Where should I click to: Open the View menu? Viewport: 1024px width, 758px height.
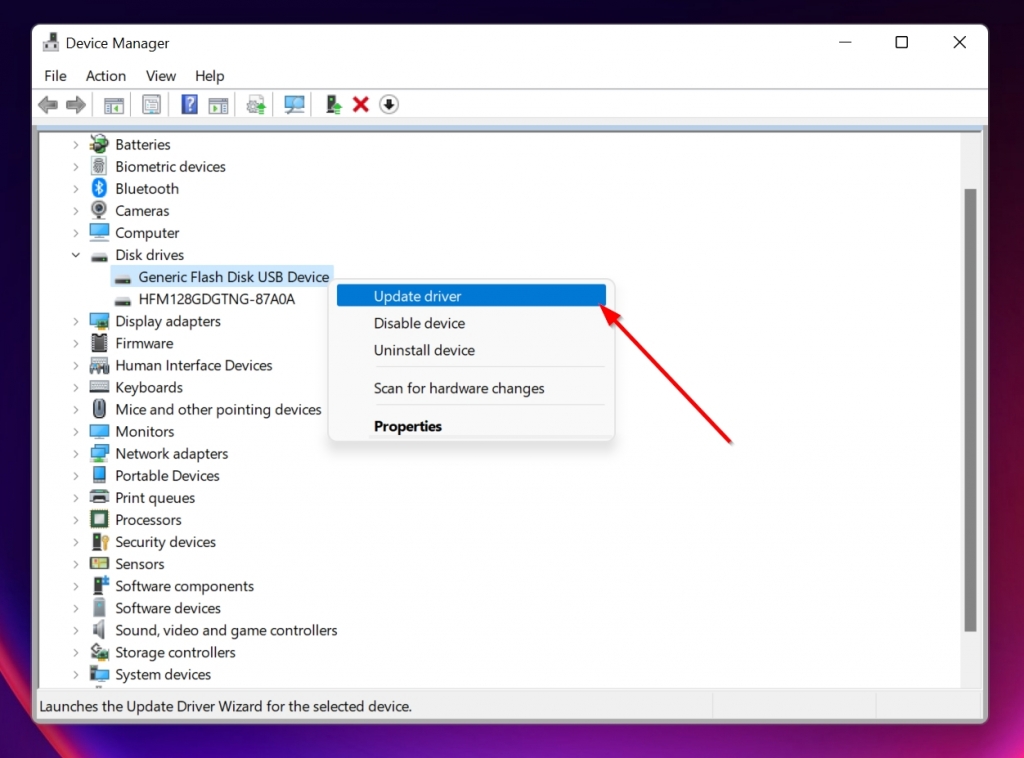(160, 76)
